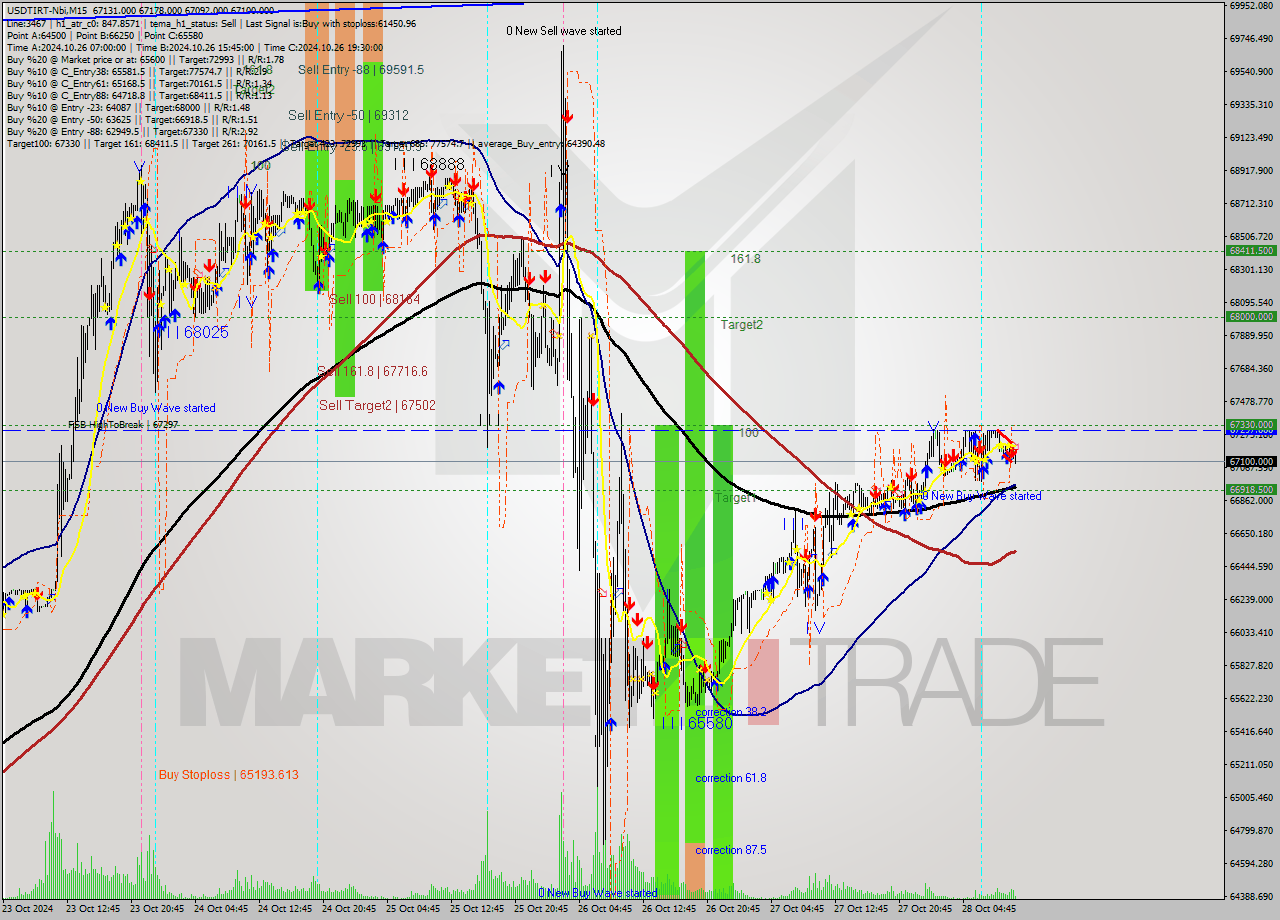This screenshot has width=1280, height=920.
Task: Select the green '161.8' Fibonacci label
Action: click(x=745, y=258)
